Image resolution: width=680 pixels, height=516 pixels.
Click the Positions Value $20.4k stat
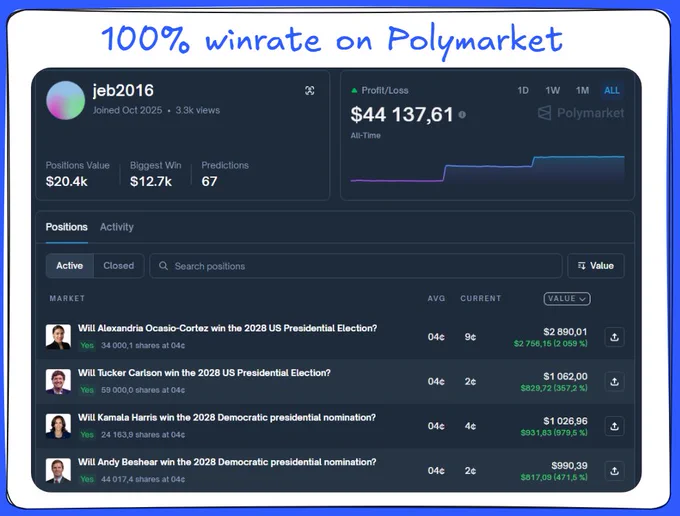(78, 174)
